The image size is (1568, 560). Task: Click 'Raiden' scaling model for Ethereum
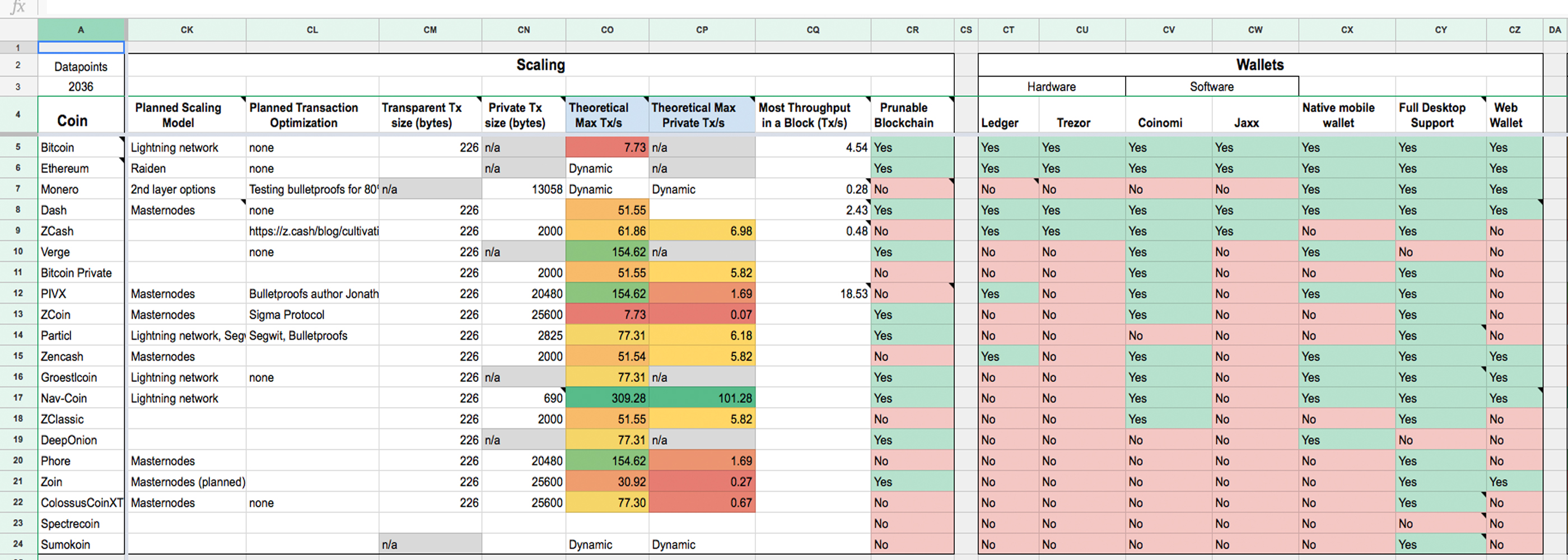tap(187, 169)
